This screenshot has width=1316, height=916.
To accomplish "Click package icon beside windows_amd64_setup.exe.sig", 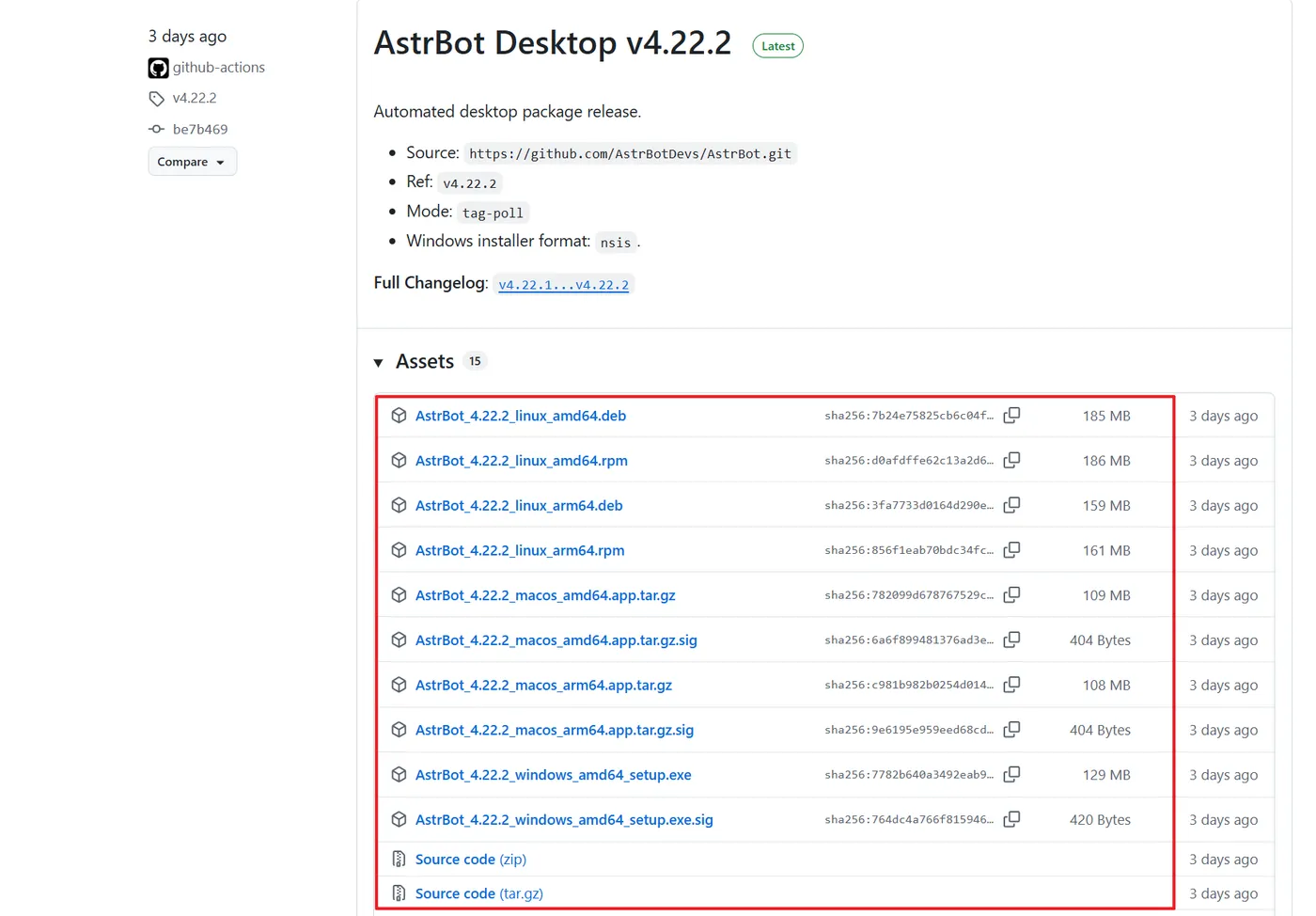I will click(399, 820).
